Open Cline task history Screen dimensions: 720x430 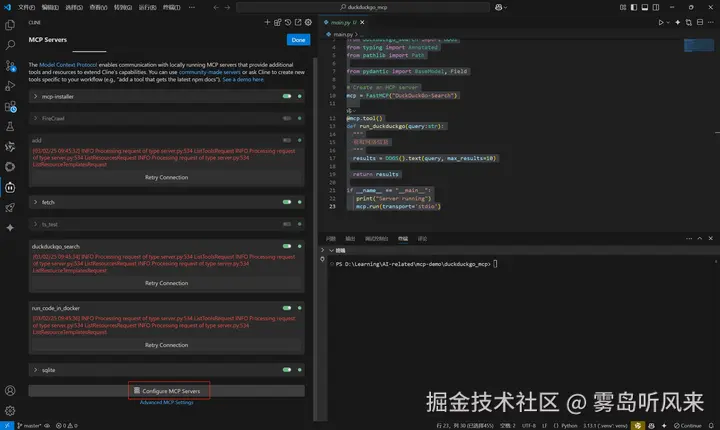(x=288, y=22)
